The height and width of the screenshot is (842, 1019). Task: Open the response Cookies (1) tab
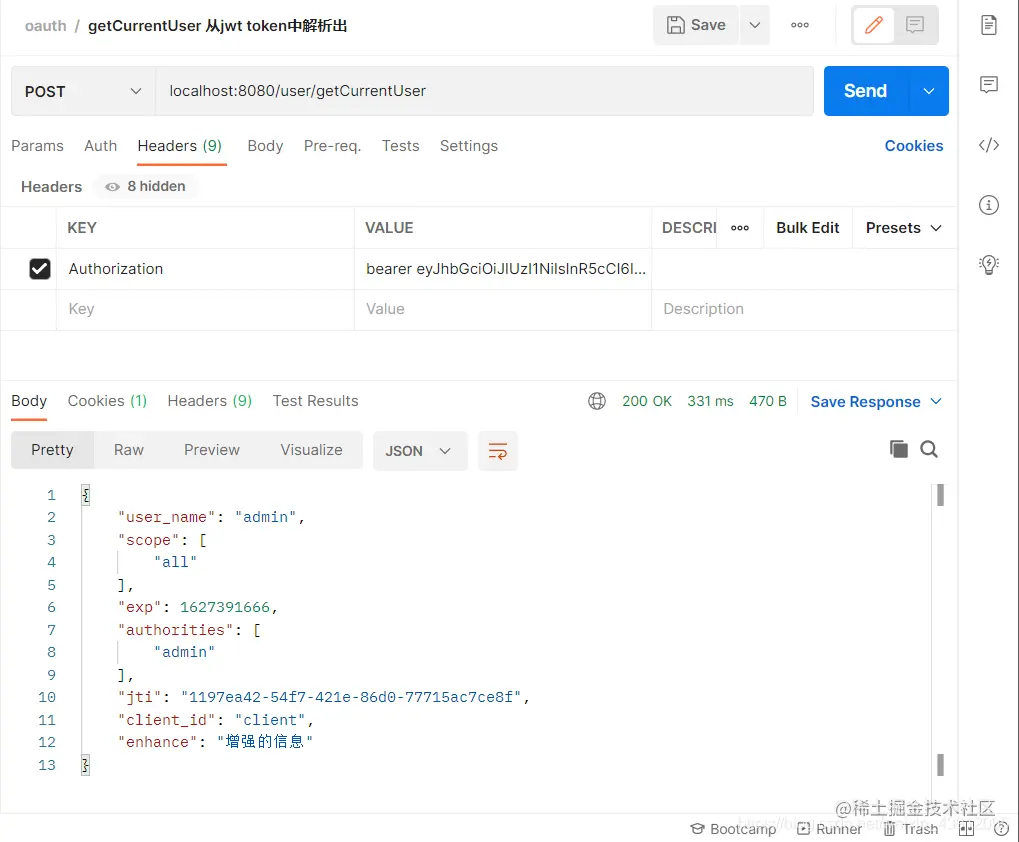click(x=107, y=401)
